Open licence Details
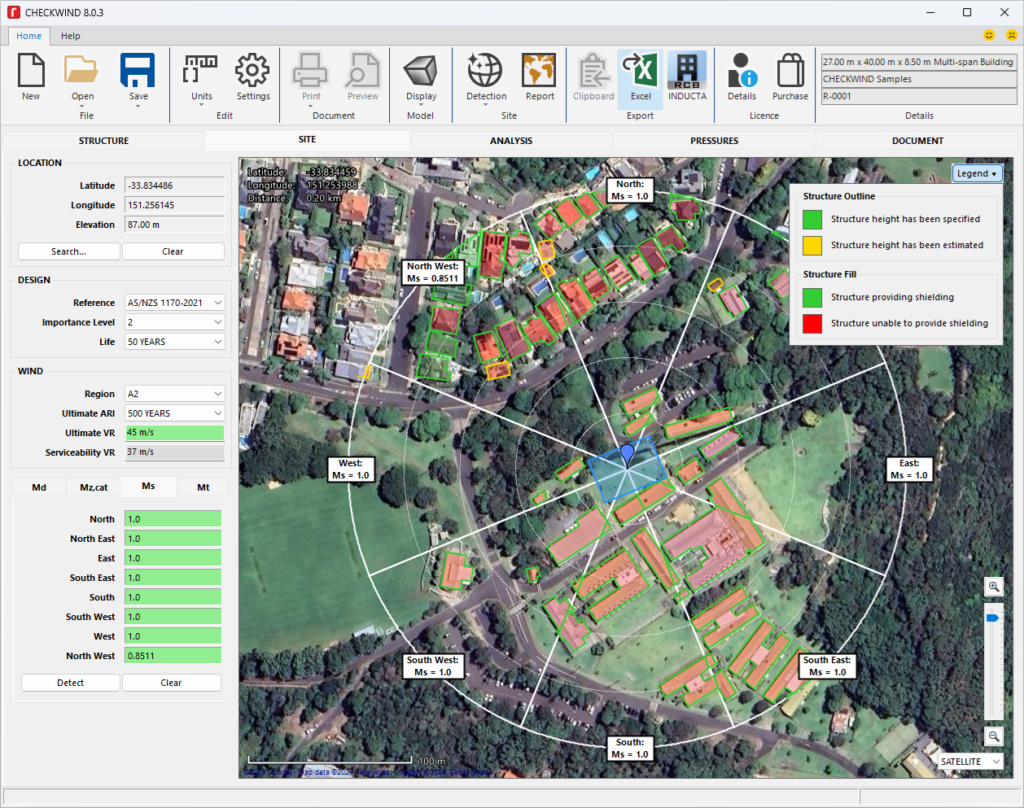 click(742, 71)
